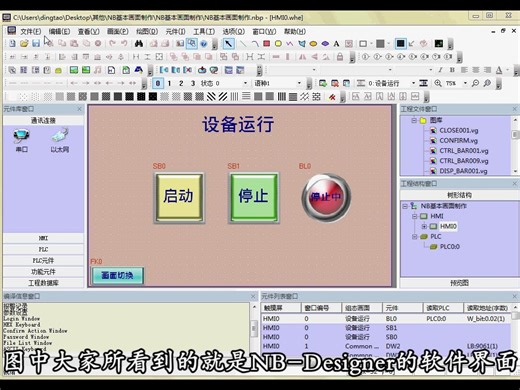Open the 画面(P) menu
This screenshot has width=520, height=390.
pyautogui.click(x=118, y=32)
